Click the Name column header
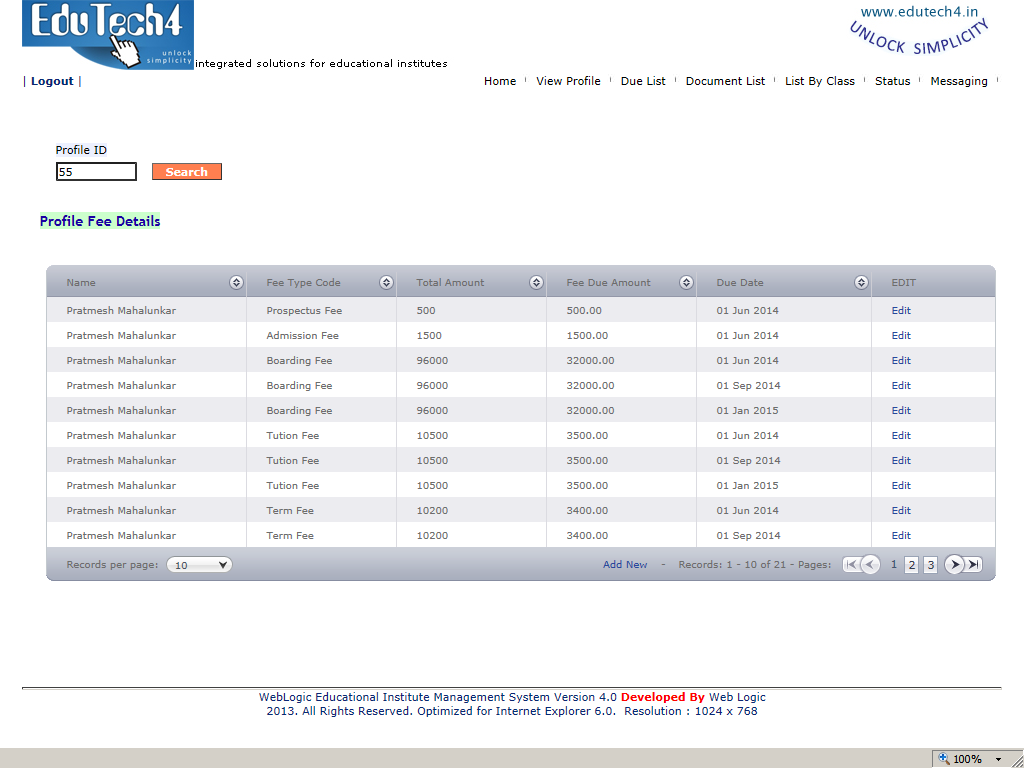 click(81, 282)
